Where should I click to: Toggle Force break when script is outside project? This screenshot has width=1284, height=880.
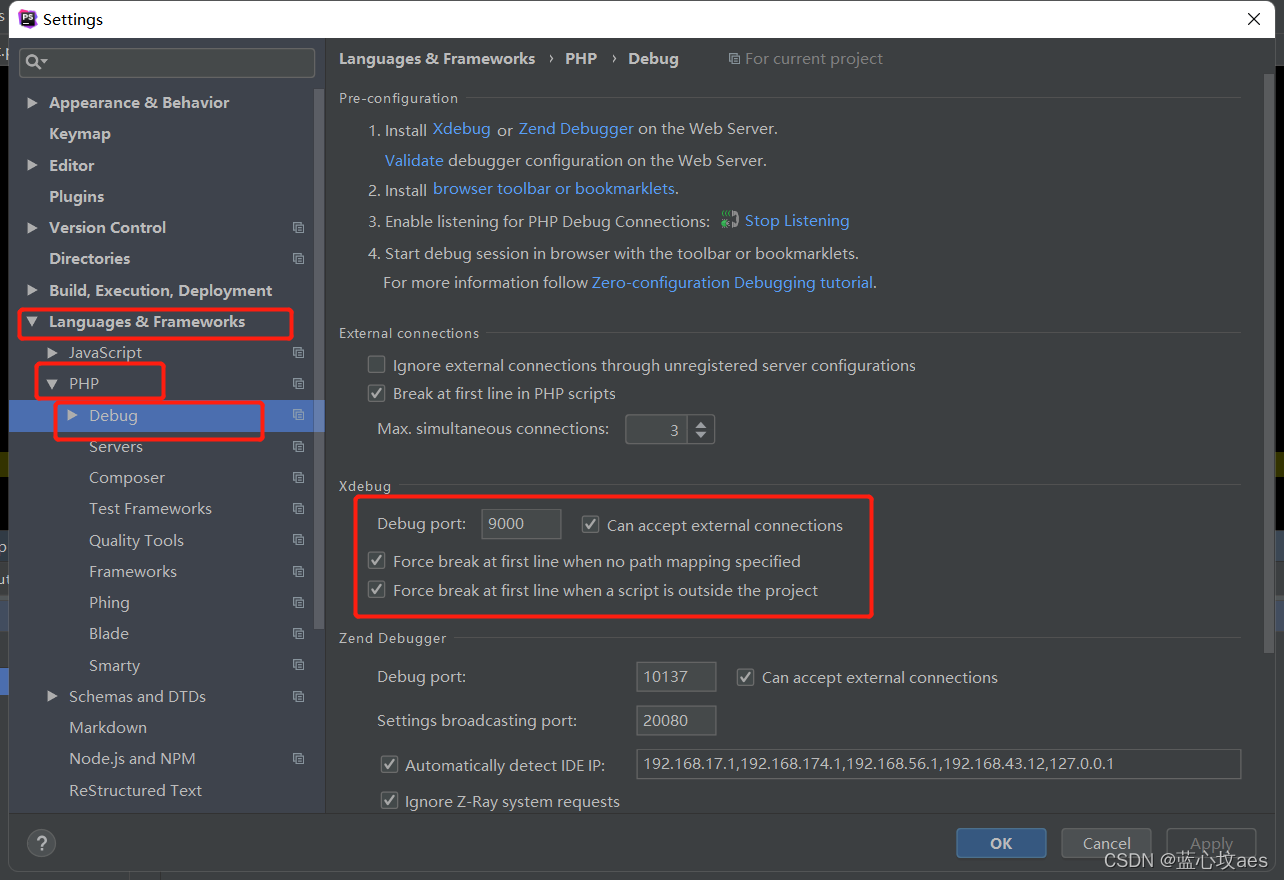377,590
